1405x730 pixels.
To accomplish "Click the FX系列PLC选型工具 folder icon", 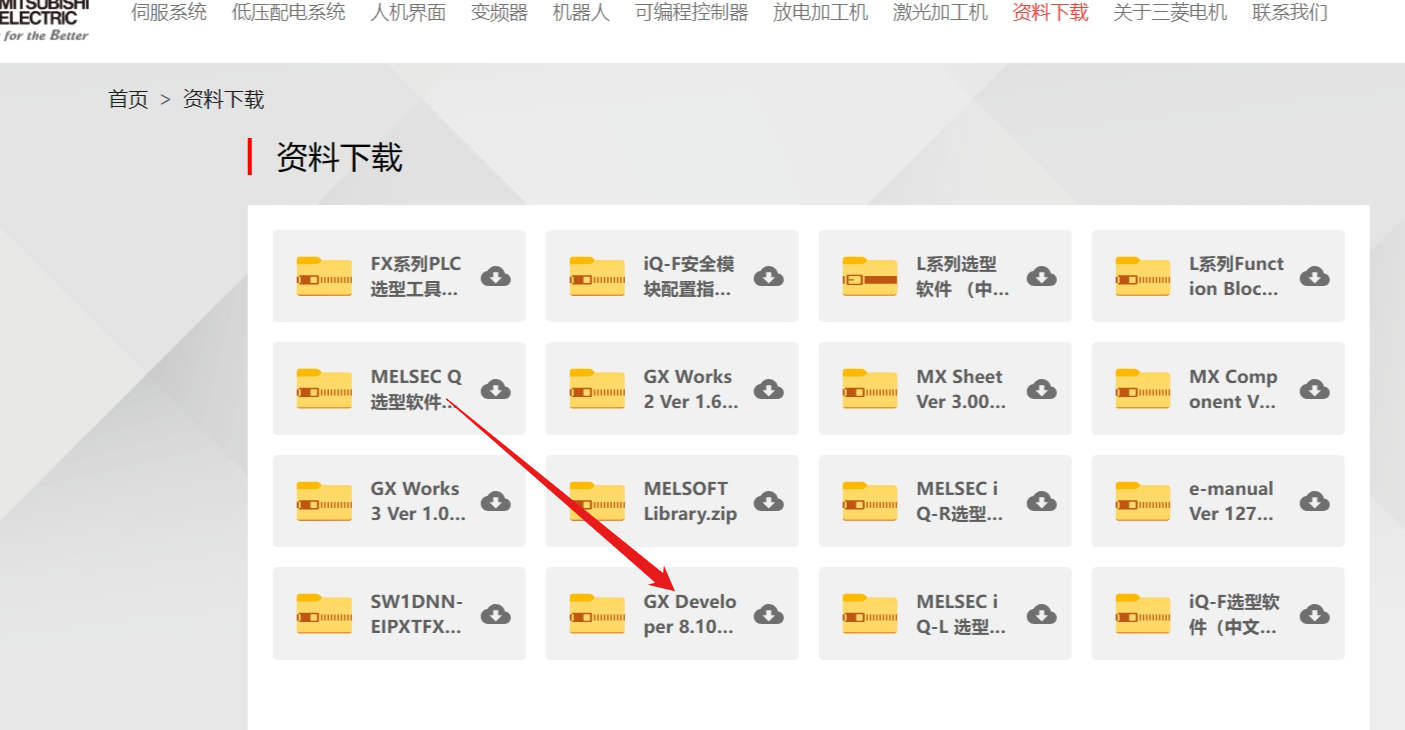I will point(324,277).
